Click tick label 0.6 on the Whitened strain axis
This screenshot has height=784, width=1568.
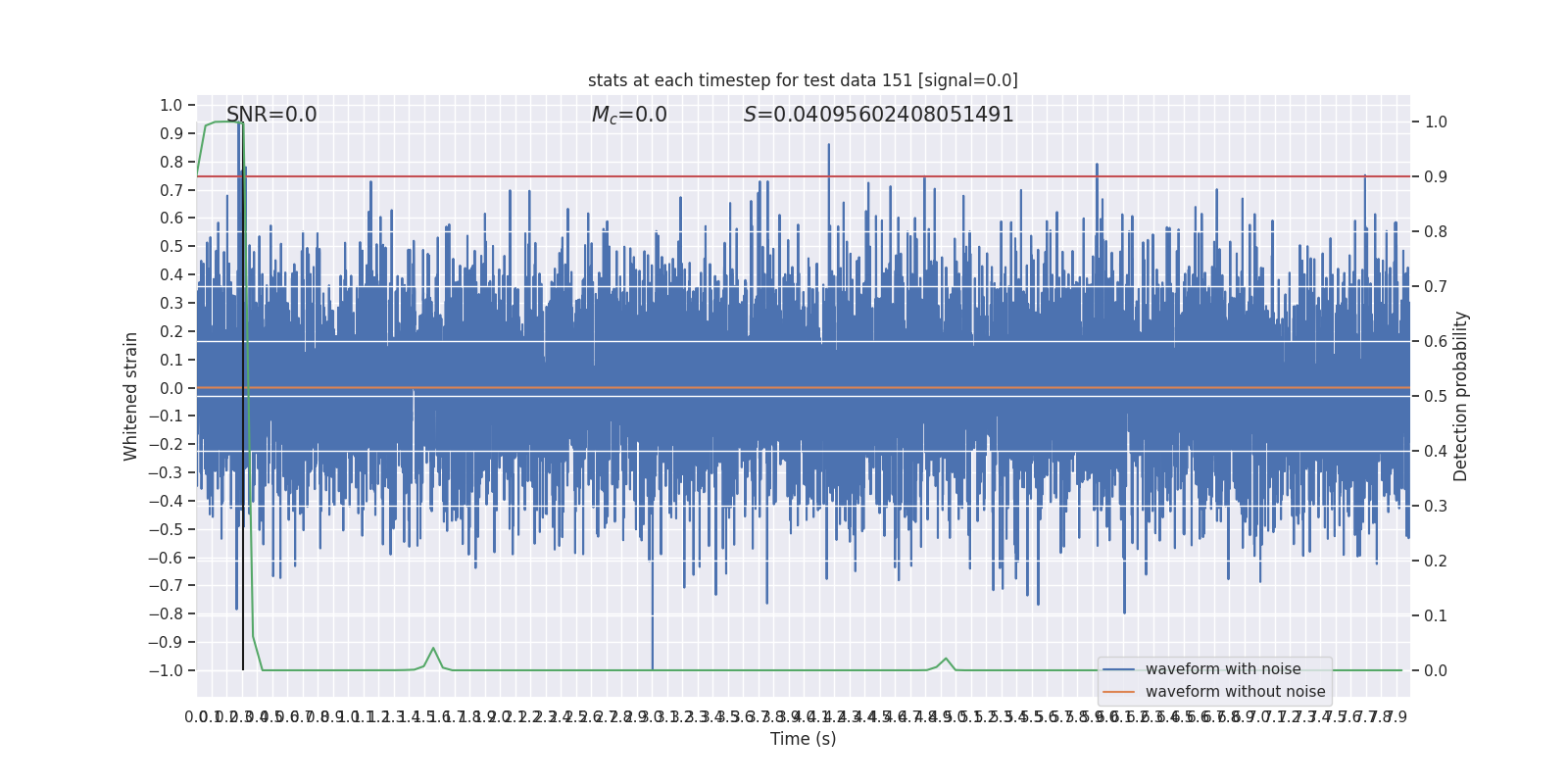point(171,219)
